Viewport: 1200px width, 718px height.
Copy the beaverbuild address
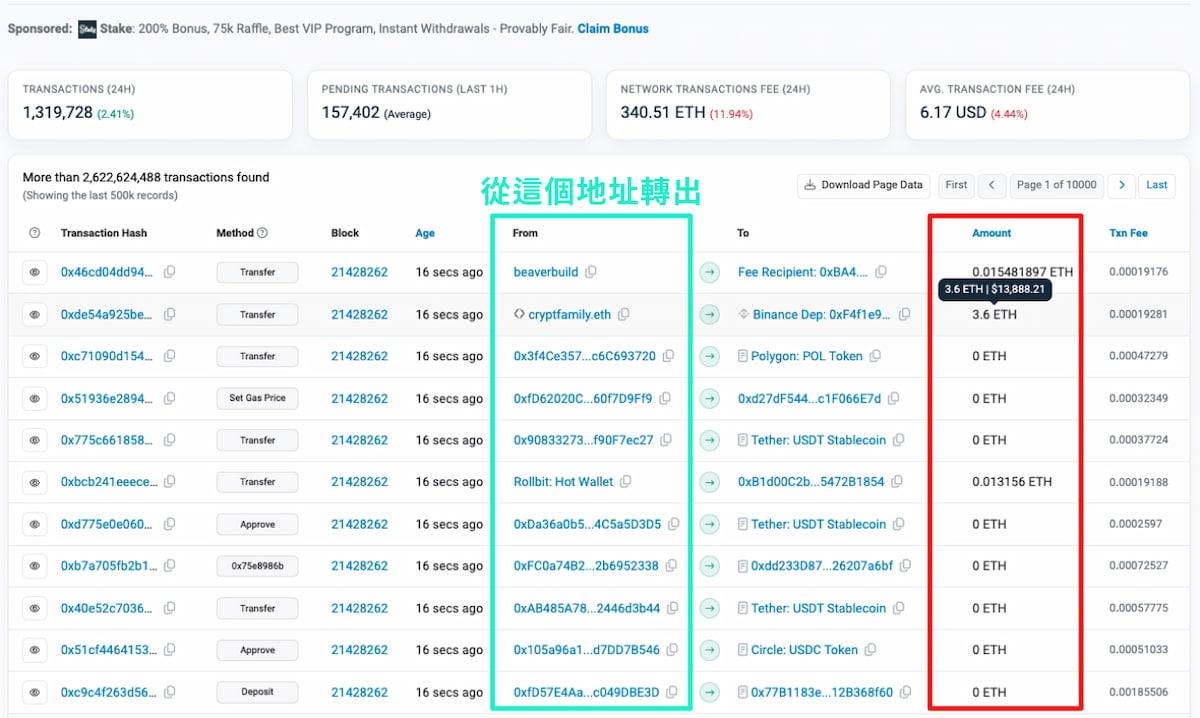click(591, 272)
